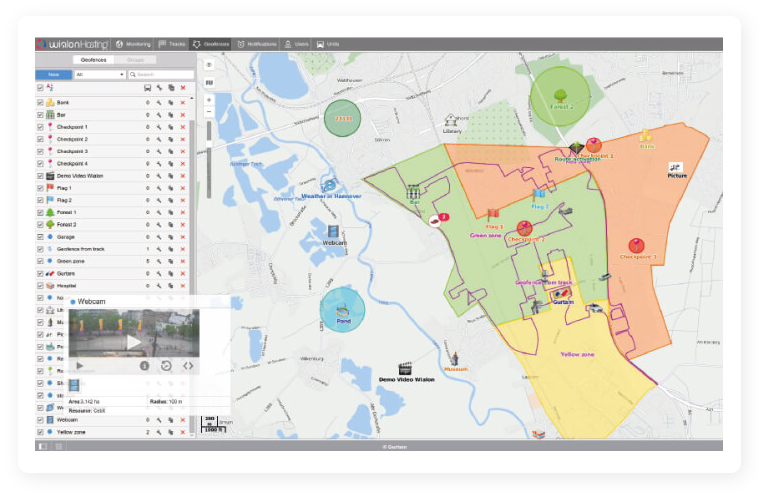Open the map tools ruler icon
Screen dimensions: 772x494
[209, 82]
